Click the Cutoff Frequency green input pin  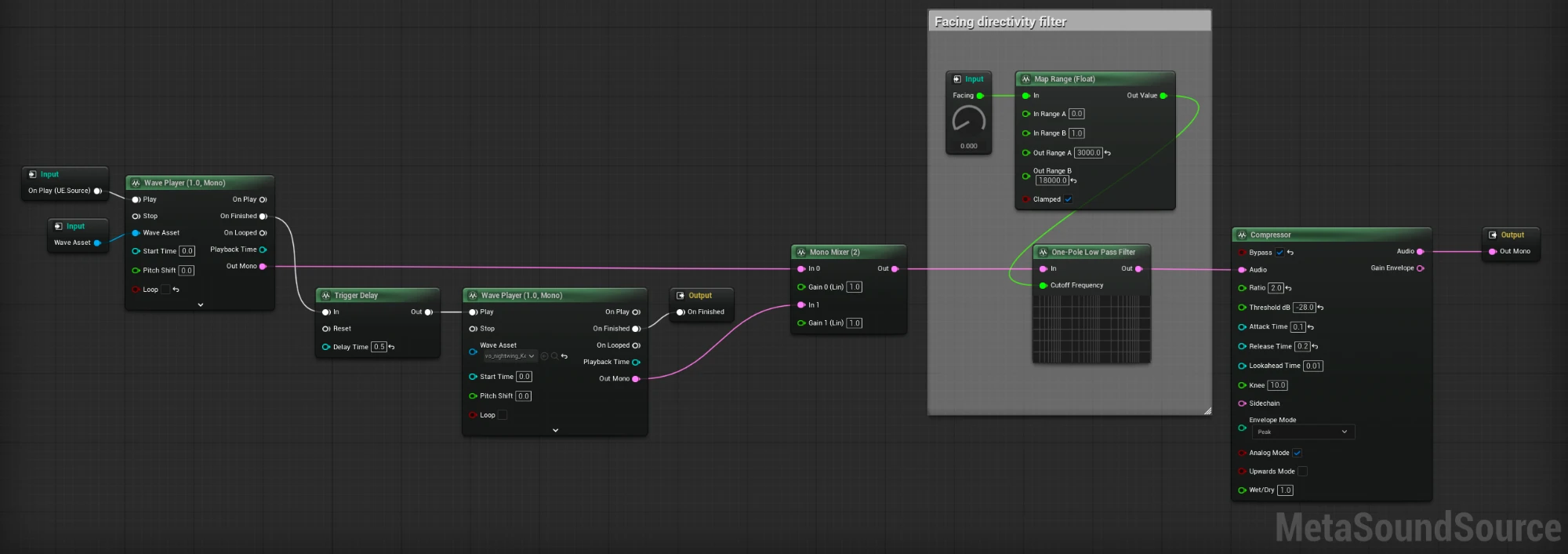click(x=1043, y=286)
